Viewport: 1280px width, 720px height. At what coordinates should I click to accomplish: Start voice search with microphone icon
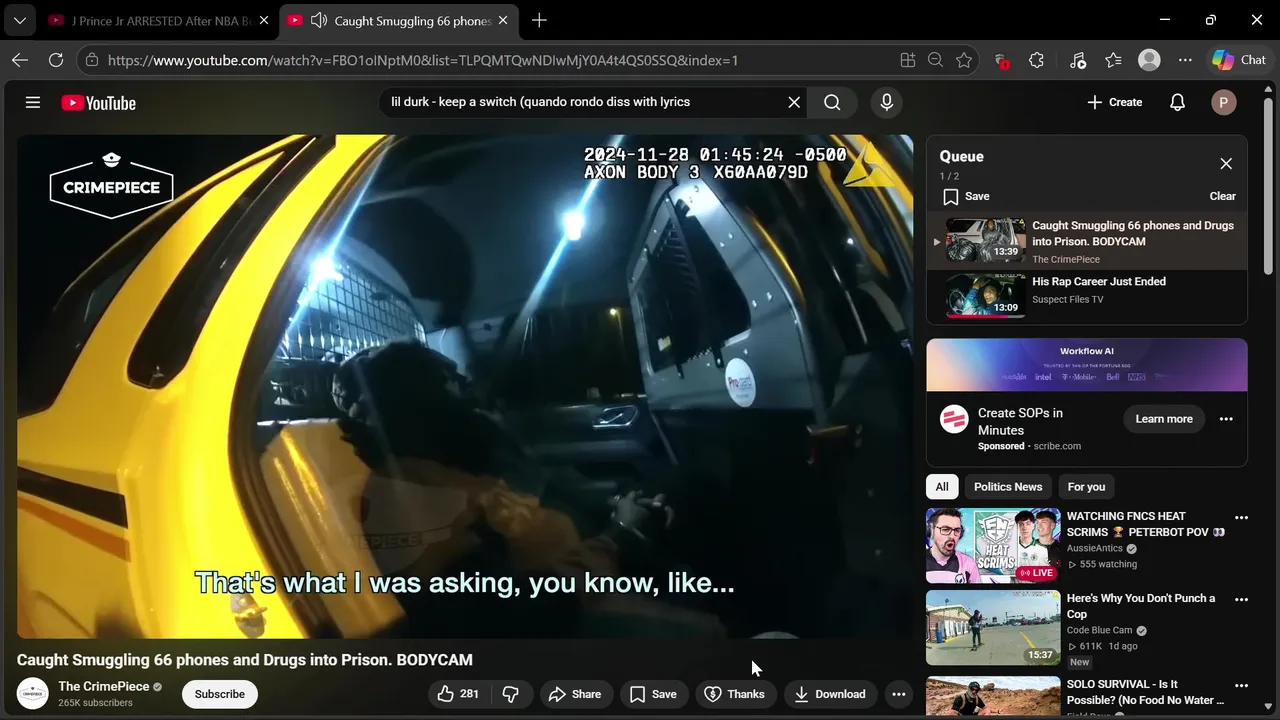tap(886, 102)
